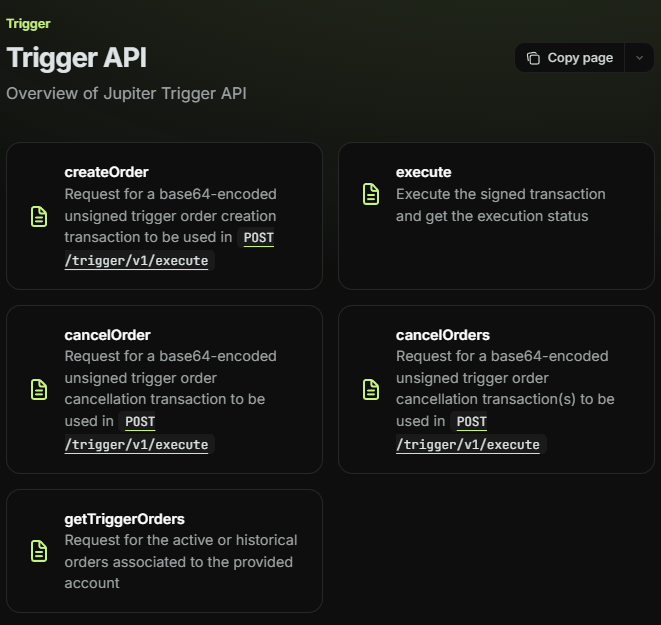The height and width of the screenshot is (625, 661).
Task: Click the POST /trigger/v1/execute code in cancelOrder
Action: point(137,444)
